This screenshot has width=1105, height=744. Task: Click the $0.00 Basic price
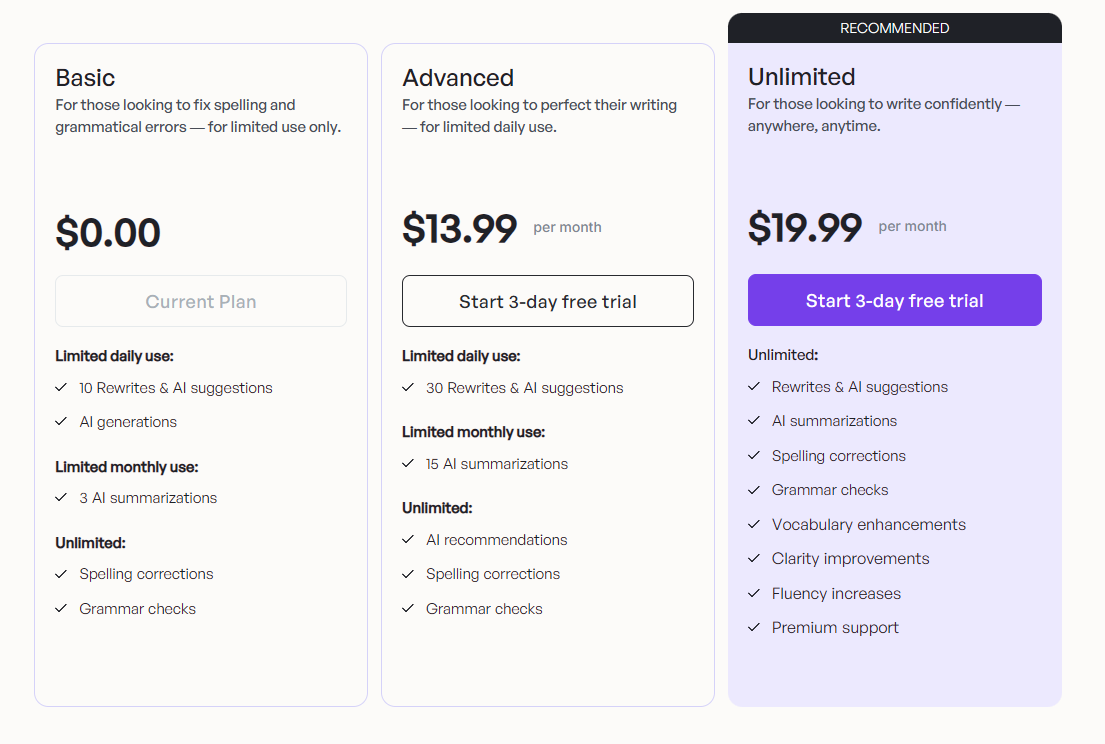[x=108, y=232]
